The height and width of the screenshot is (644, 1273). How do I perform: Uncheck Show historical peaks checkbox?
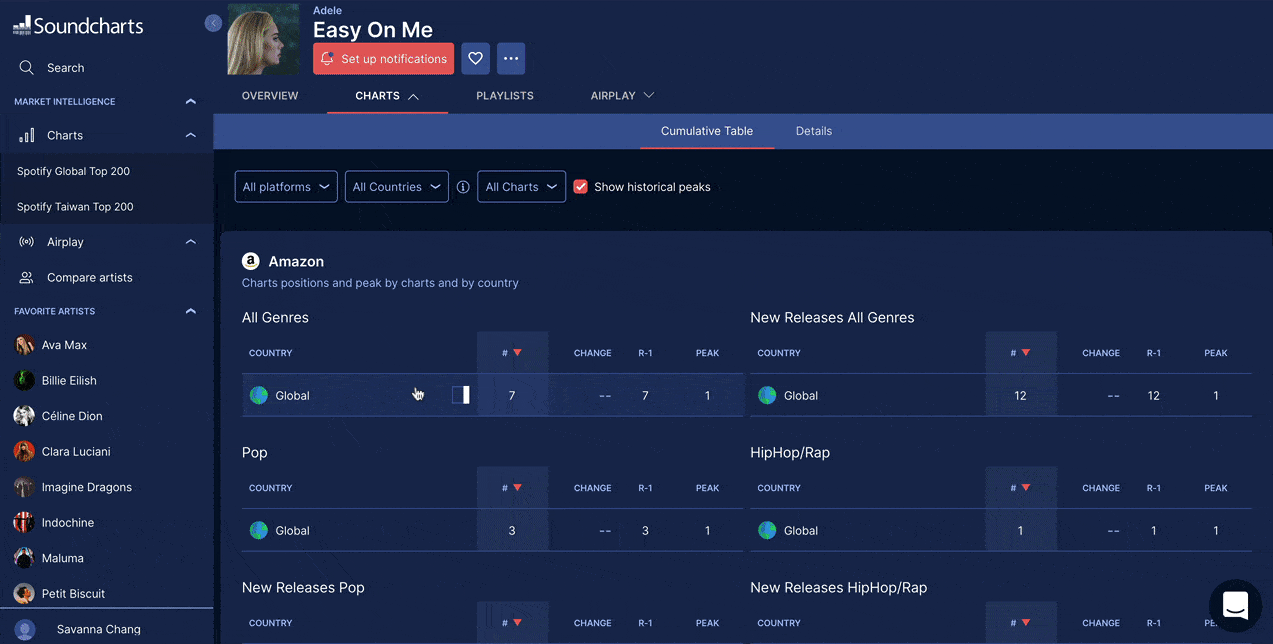click(580, 187)
